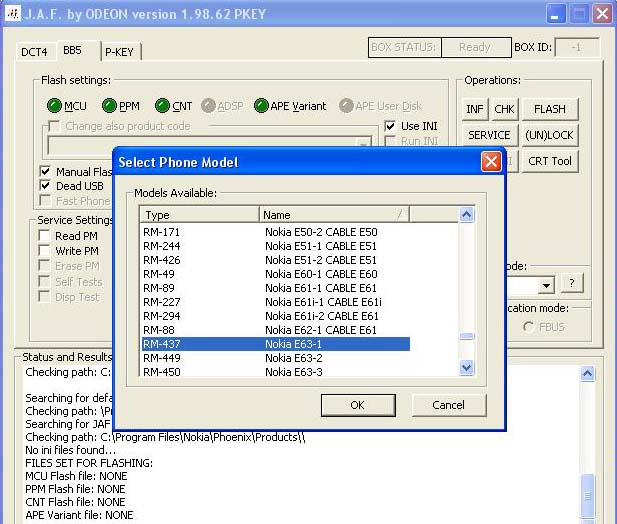Select RM-227 Nokia E61i-1 row
The height and width of the screenshot is (524, 617).
tap(275, 302)
